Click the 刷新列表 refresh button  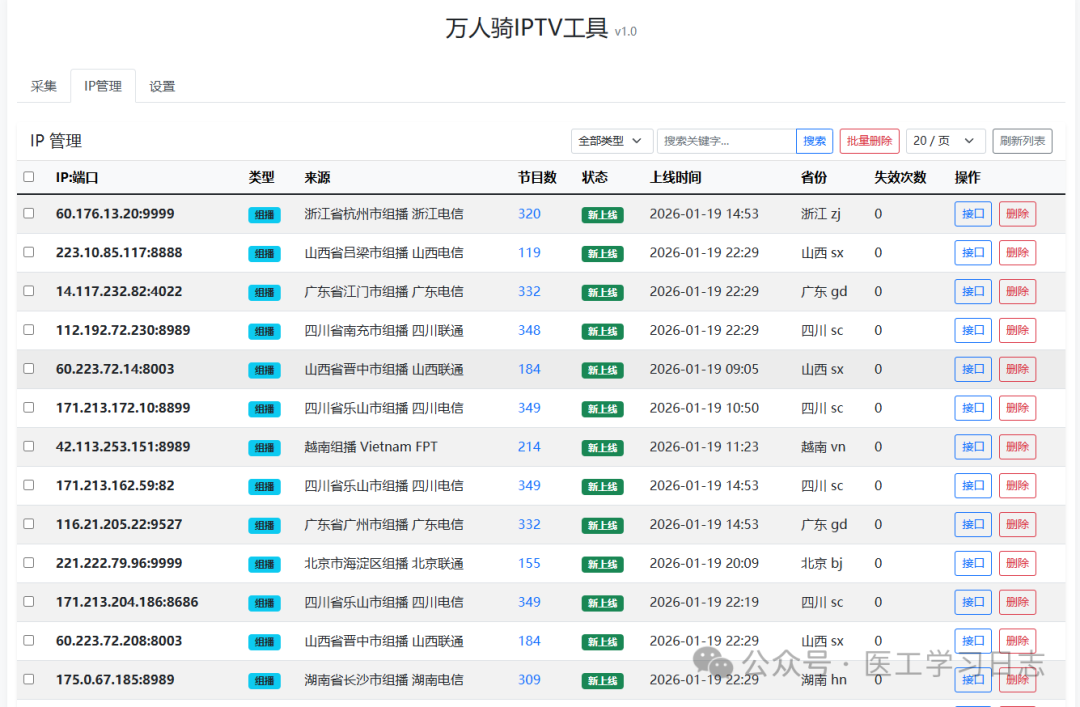coord(1022,140)
